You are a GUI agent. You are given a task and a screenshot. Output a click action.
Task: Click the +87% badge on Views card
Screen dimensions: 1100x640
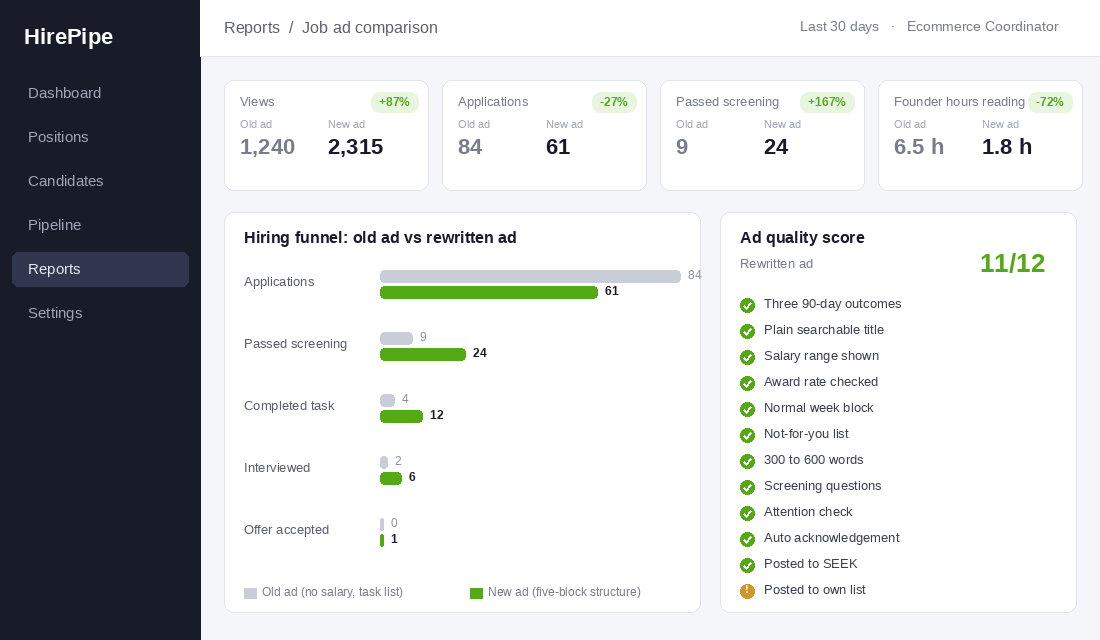[x=394, y=102]
